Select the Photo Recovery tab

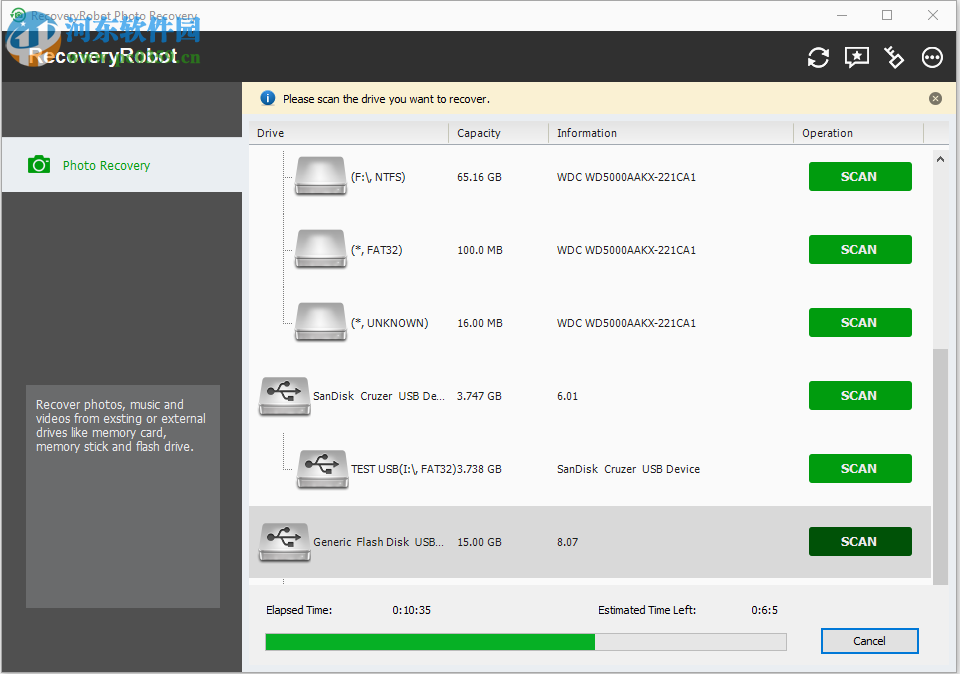click(x=122, y=165)
